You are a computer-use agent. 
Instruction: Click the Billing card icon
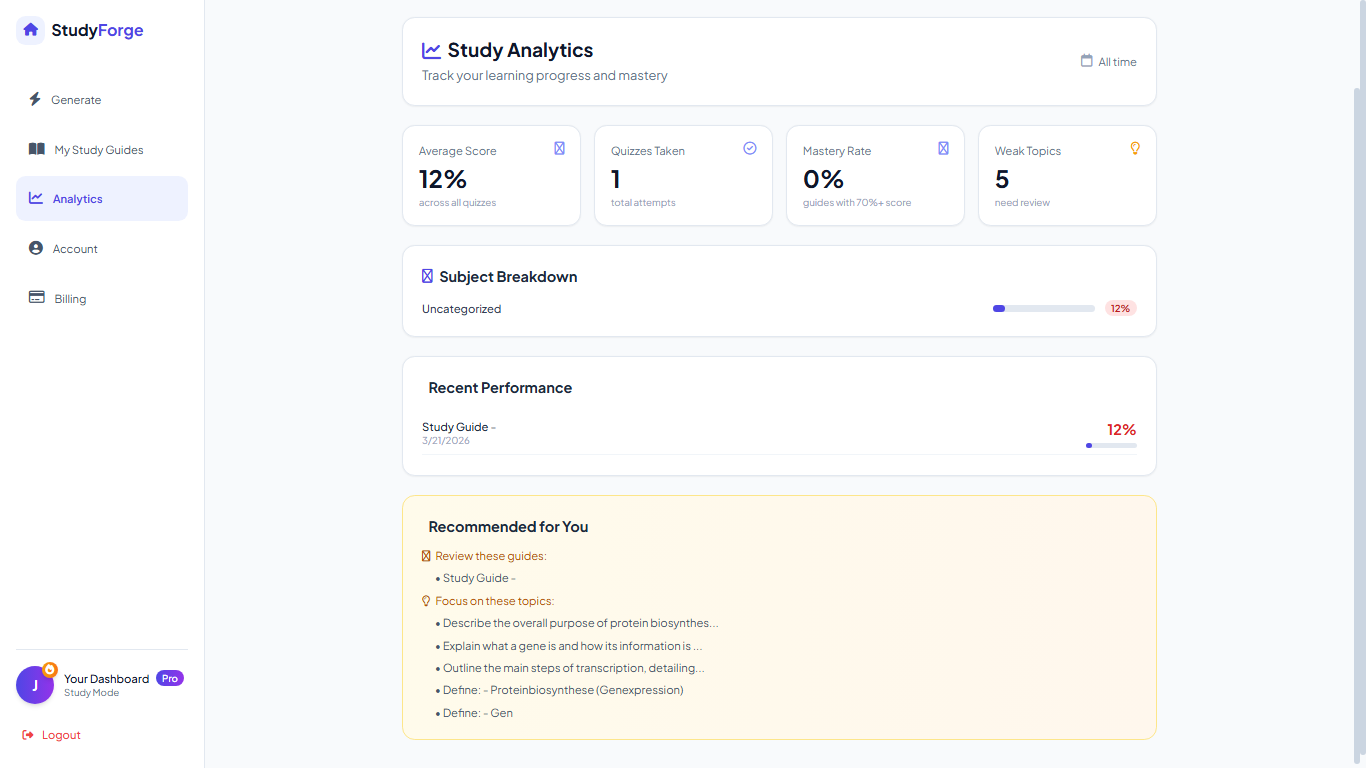point(34,298)
